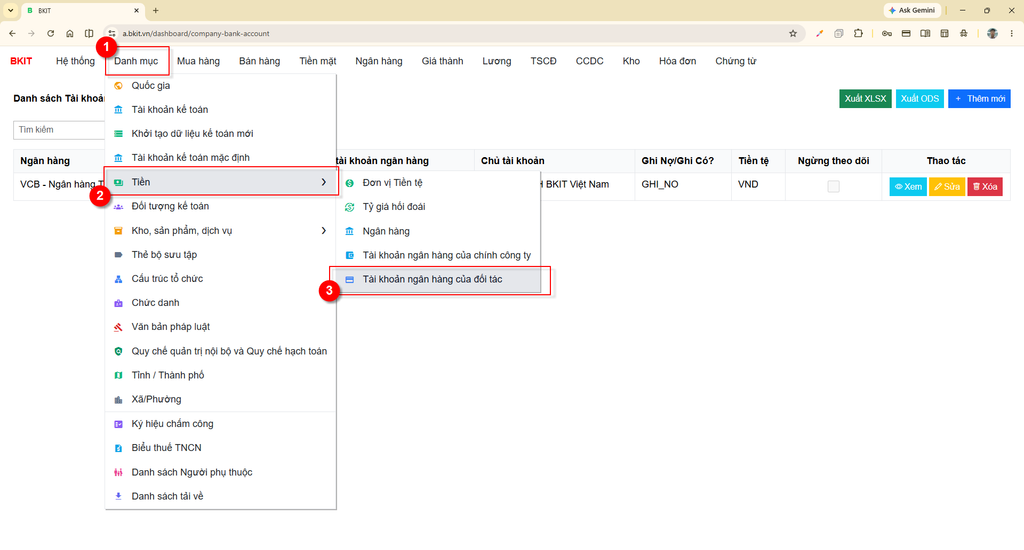Select Tài khoản ngân hàng của đối tác entry
This screenshot has width=1024, height=550.
pos(440,280)
